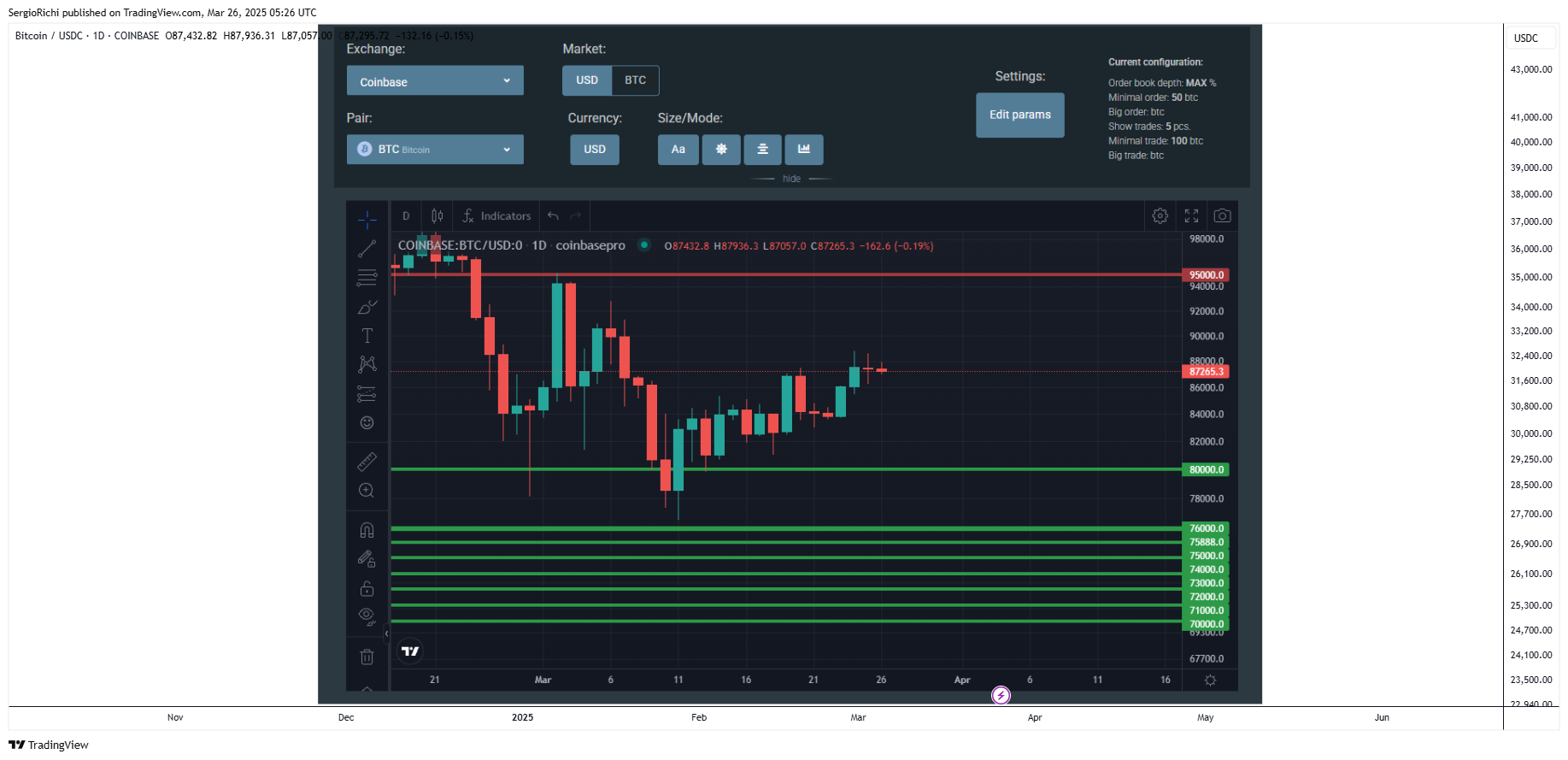
Task: Toggle hide all drawings eye icon
Action: pos(367,616)
